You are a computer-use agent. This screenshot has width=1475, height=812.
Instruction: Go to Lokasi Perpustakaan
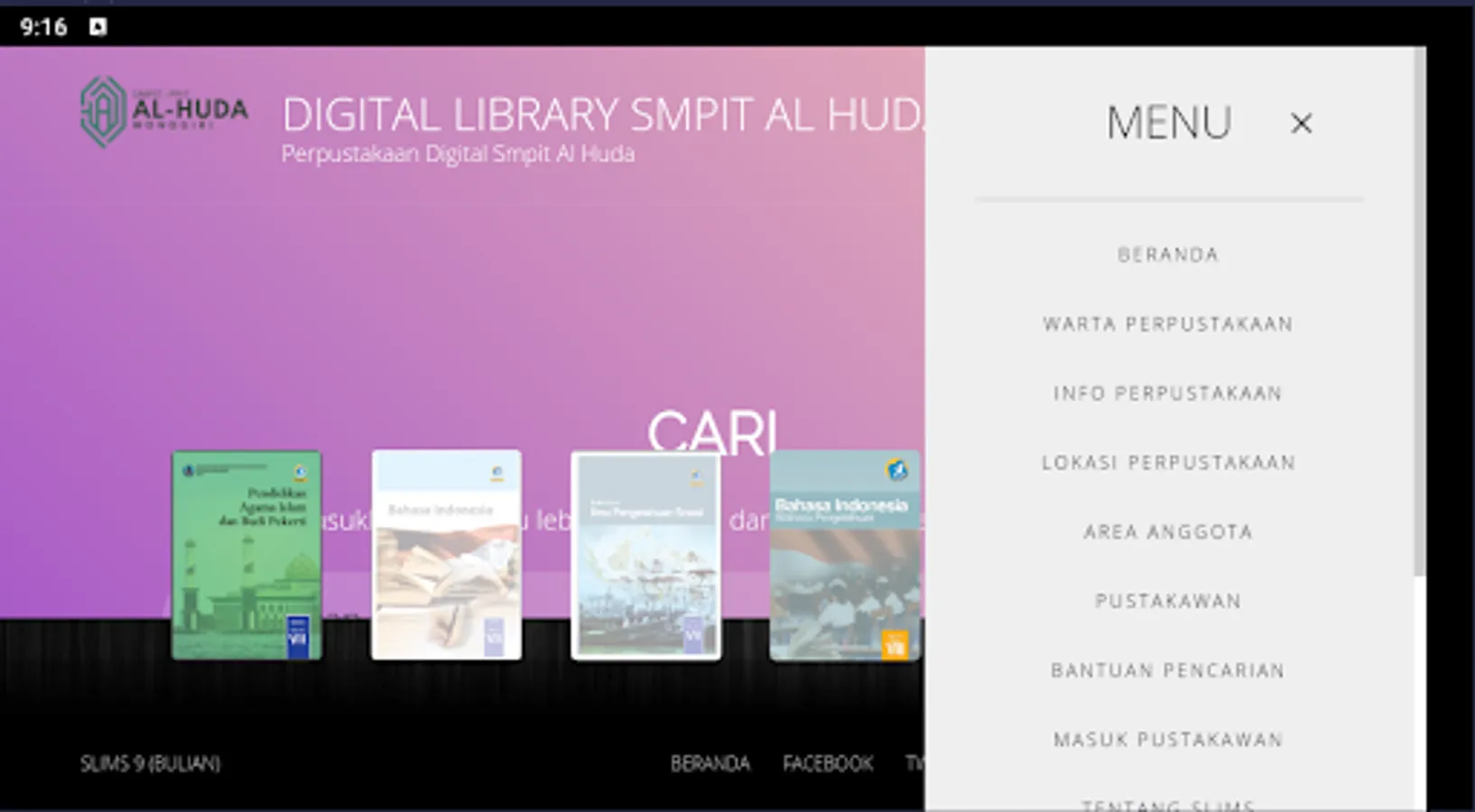(1168, 463)
